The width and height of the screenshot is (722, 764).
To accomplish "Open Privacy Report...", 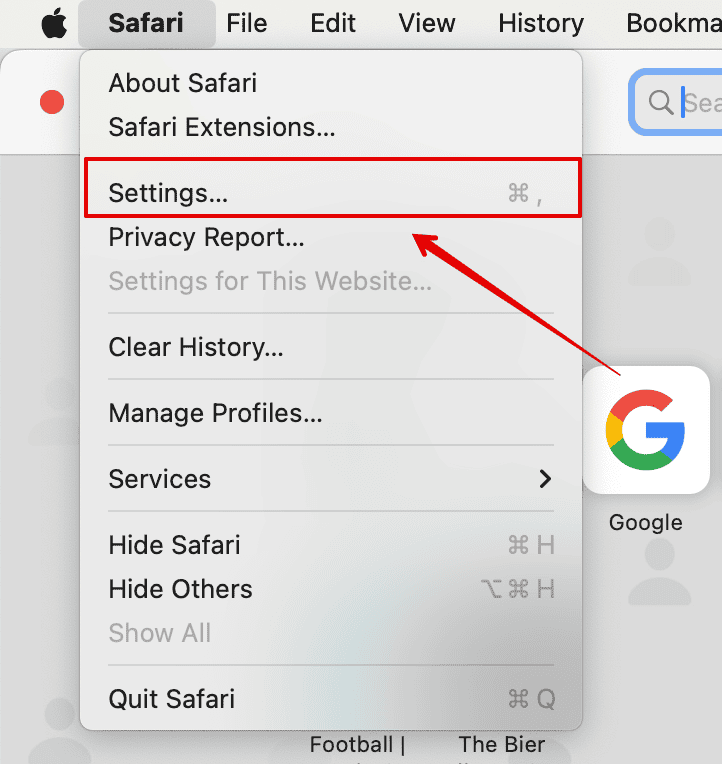I will click(333, 237).
